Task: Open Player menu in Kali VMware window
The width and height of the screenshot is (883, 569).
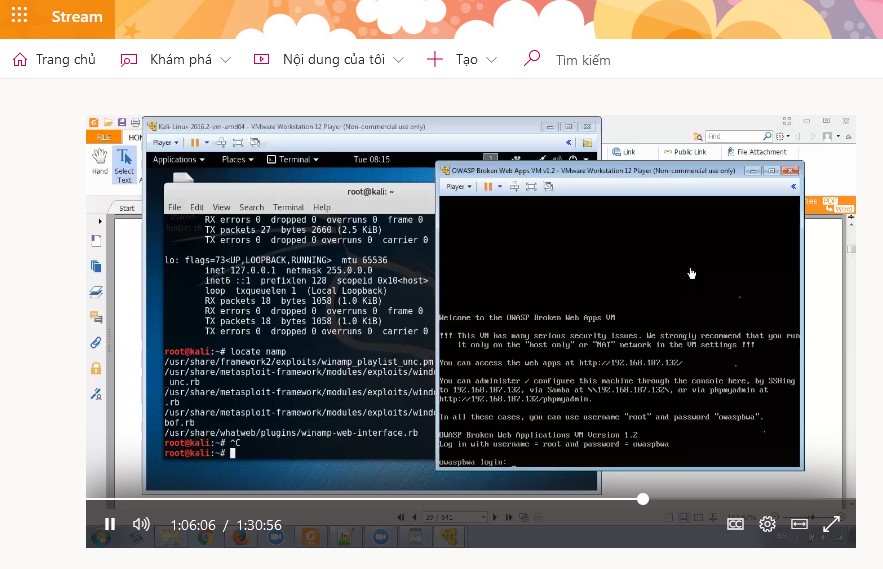Action: [166, 143]
